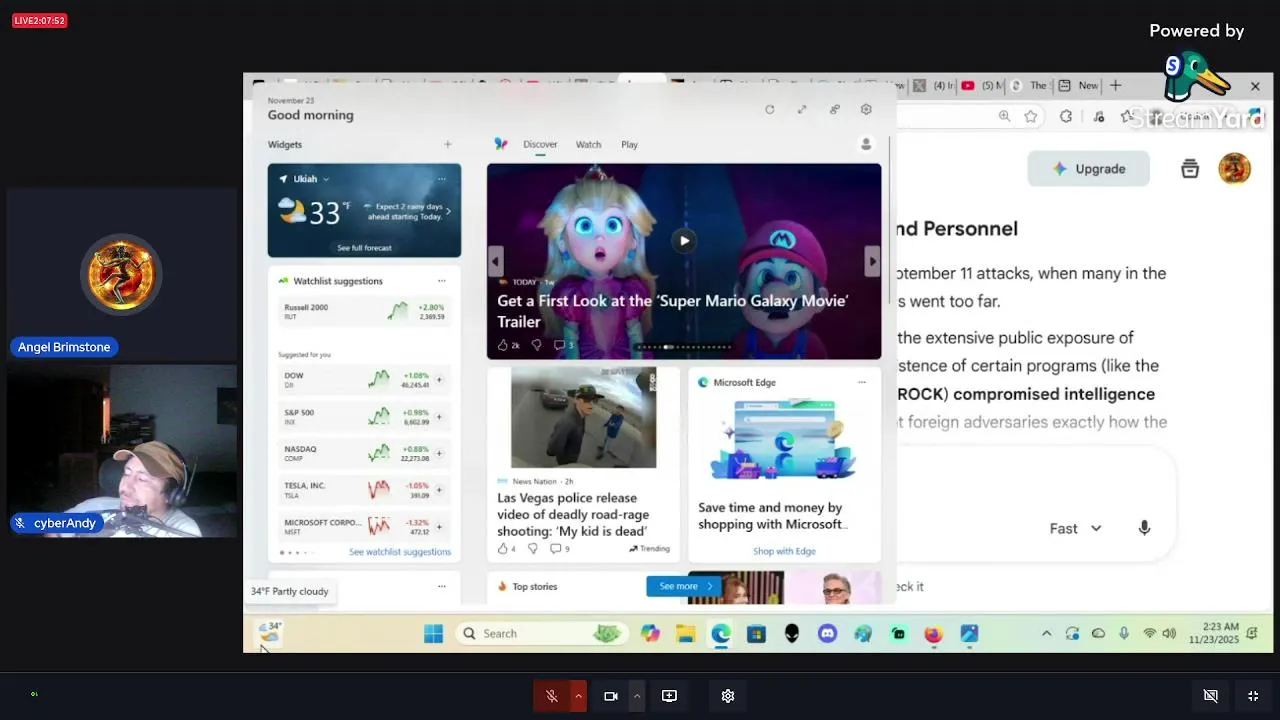Go to previous featured story
Image resolution: width=1280 pixels, height=720 pixels.
[x=495, y=261]
